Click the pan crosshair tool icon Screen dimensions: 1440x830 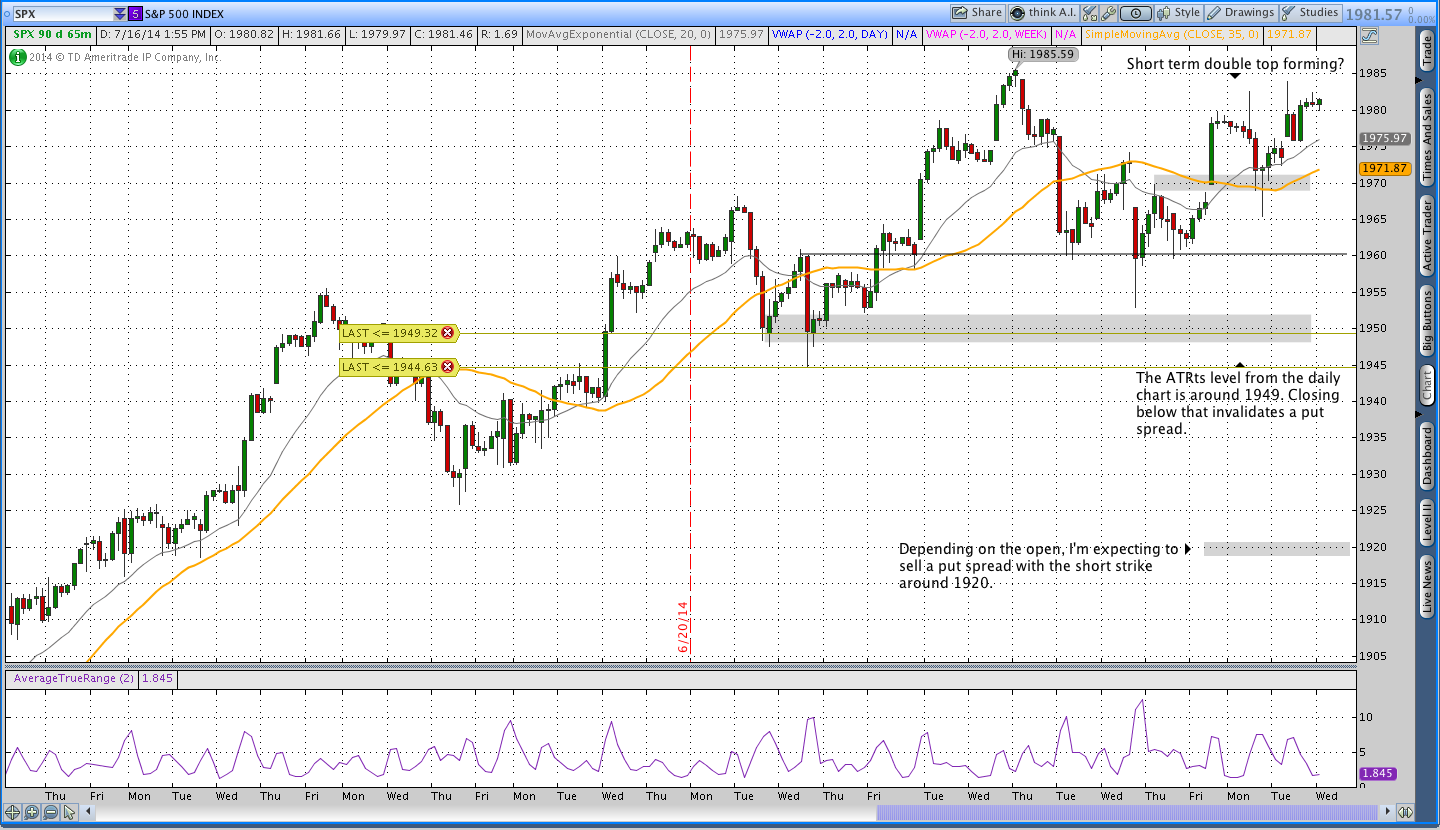point(13,812)
